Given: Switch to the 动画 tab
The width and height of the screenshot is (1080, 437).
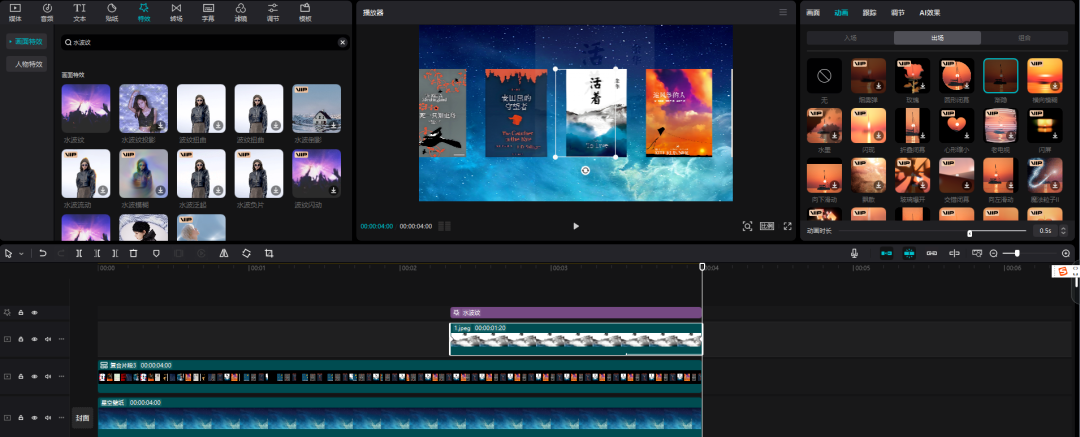Looking at the screenshot, I should 841,12.
